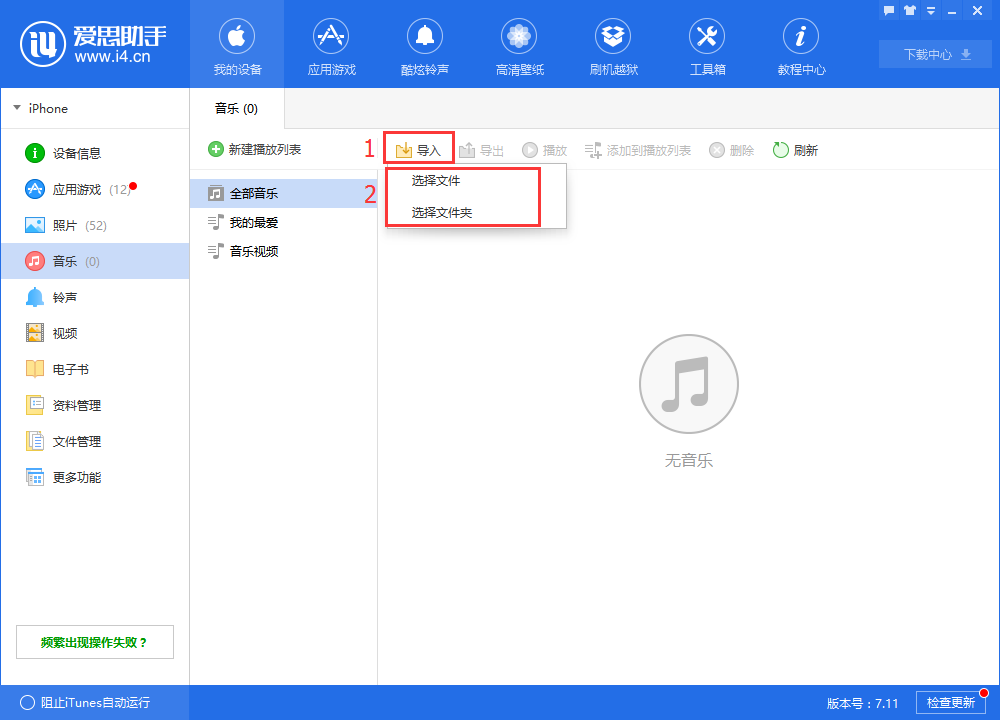The height and width of the screenshot is (720, 1000).
Task: Open the feedback chat icon in titlebar
Action: coord(887,10)
